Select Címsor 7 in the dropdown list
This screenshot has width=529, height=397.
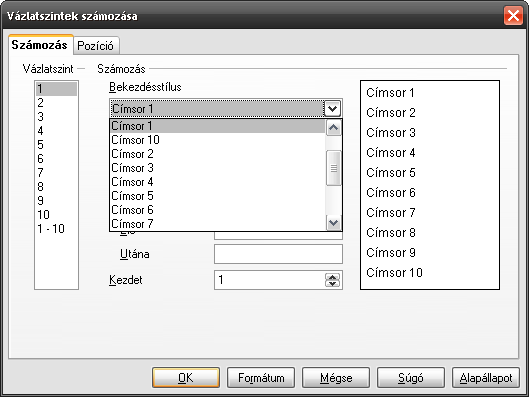218,224
